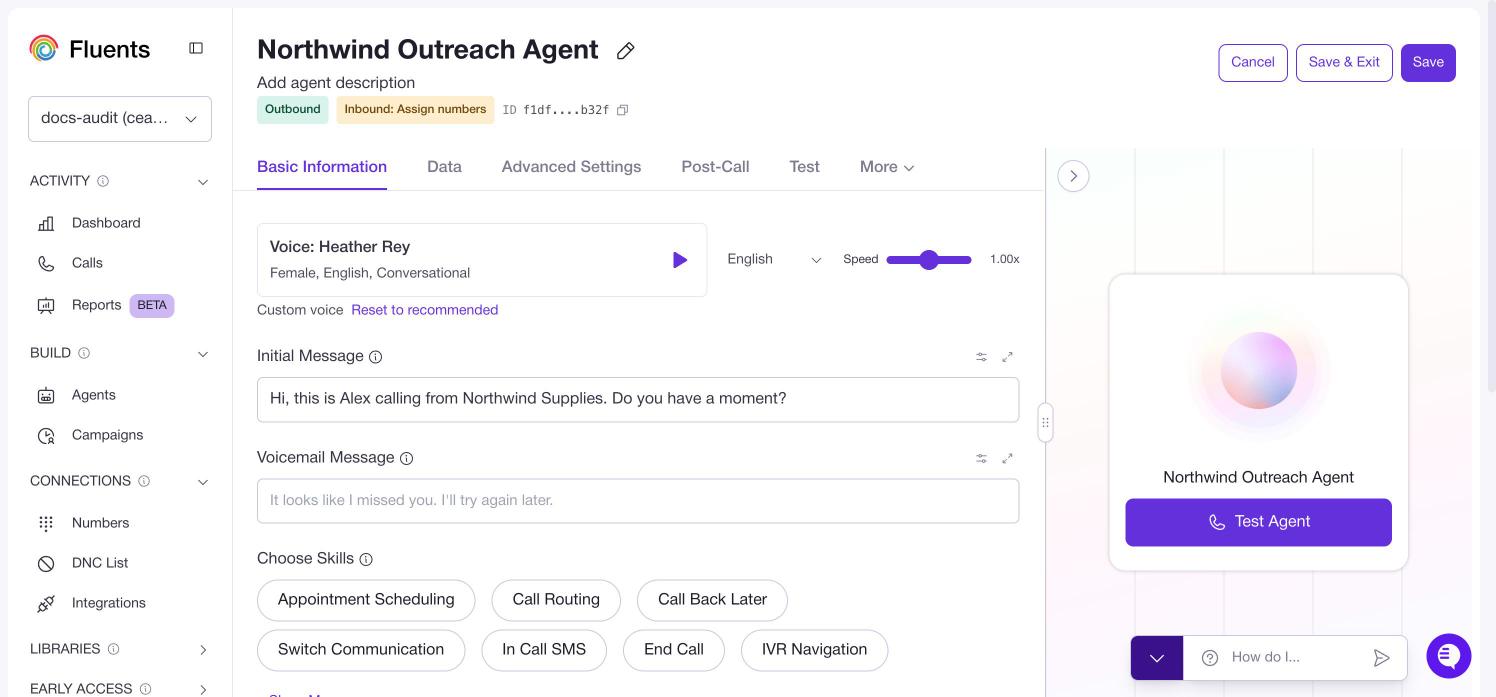Open the English language dropdown
1496x697 pixels.
point(774,259)
